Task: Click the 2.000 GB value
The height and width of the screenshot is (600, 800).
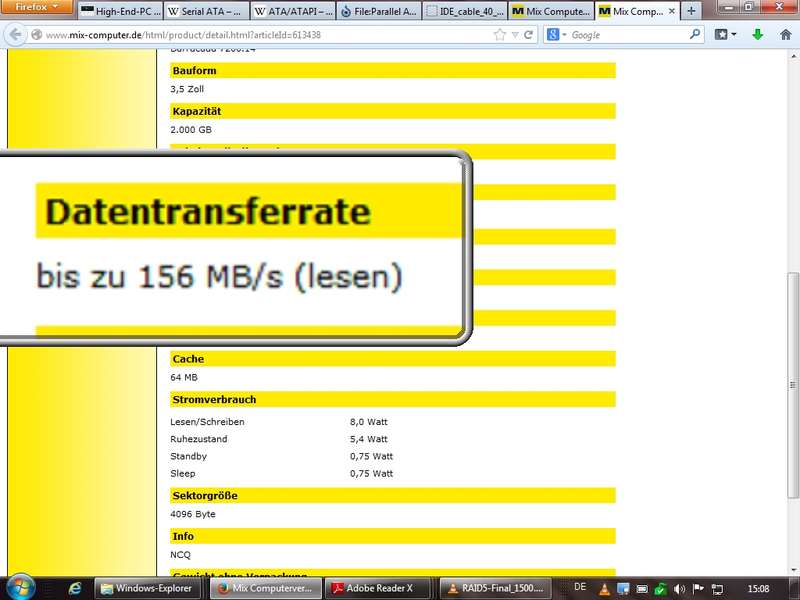Action: [x=191, y=130]
